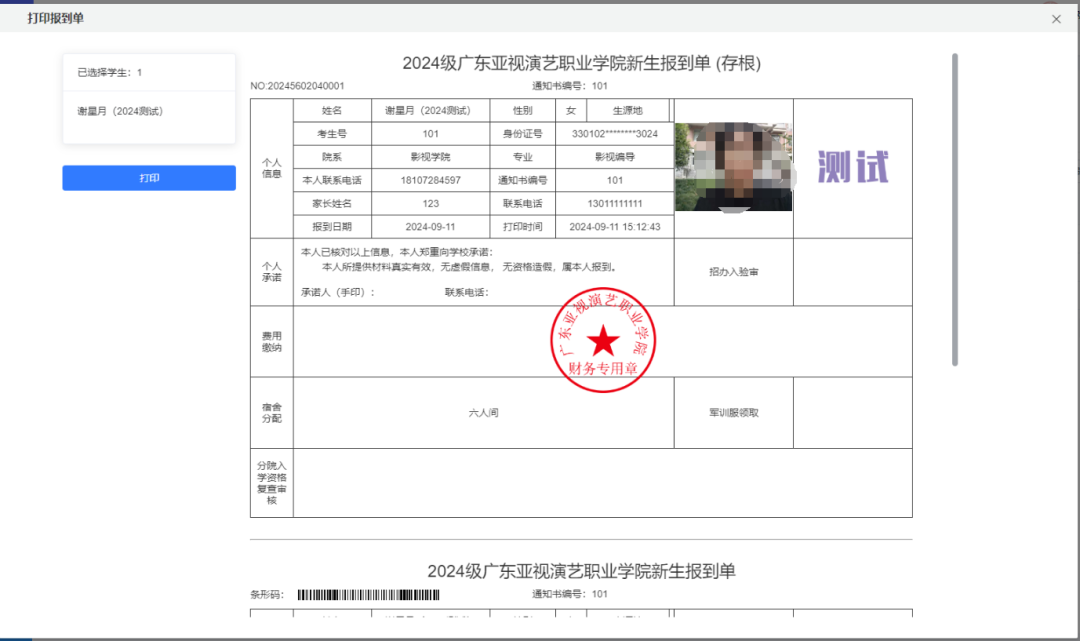Click the student photo in the form
Image resolution: width=1080 pixels, height=641 pixels.
(x=733, y=167)
